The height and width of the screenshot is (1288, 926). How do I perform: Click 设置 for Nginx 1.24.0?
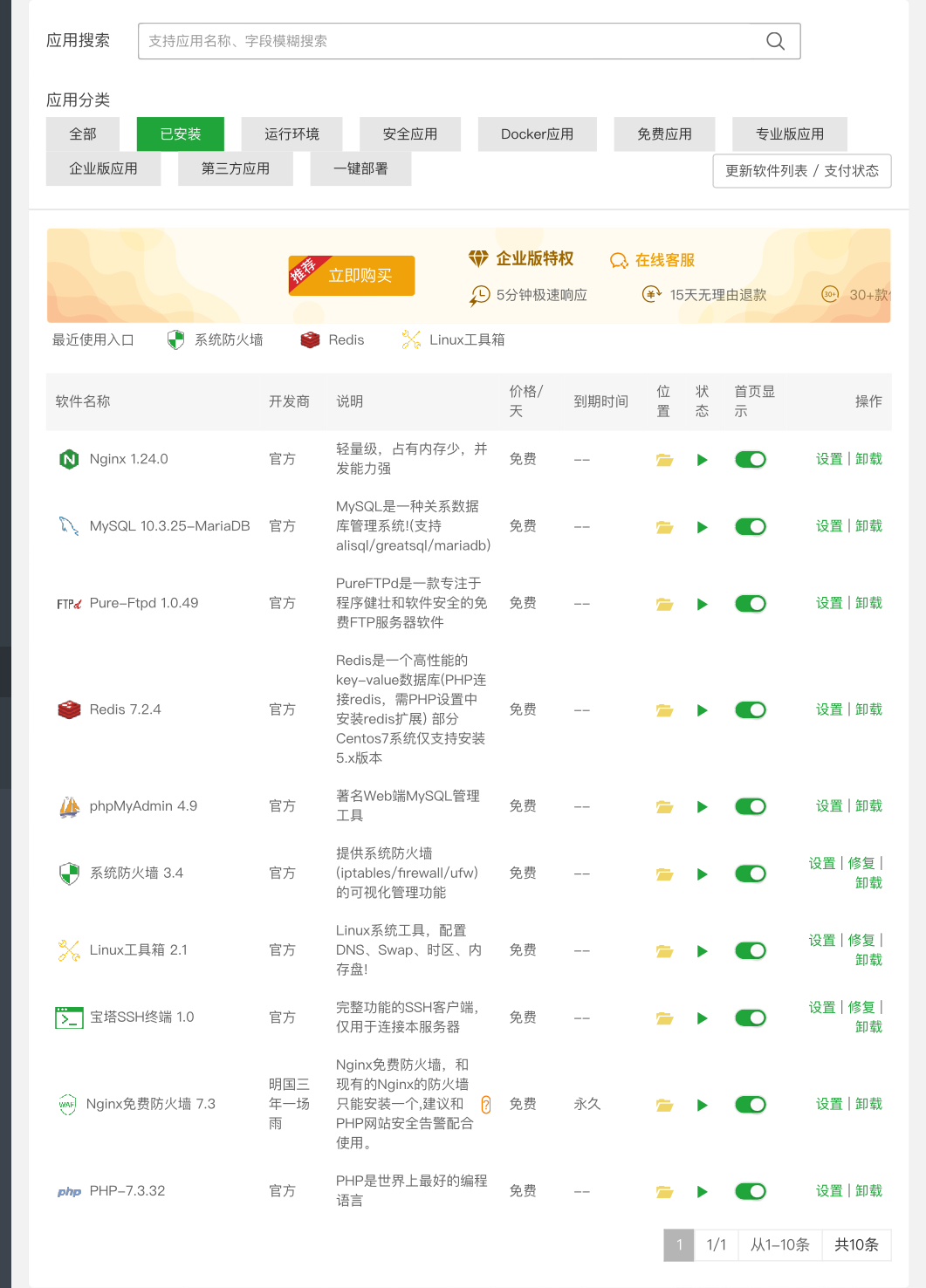click(829, 459)
